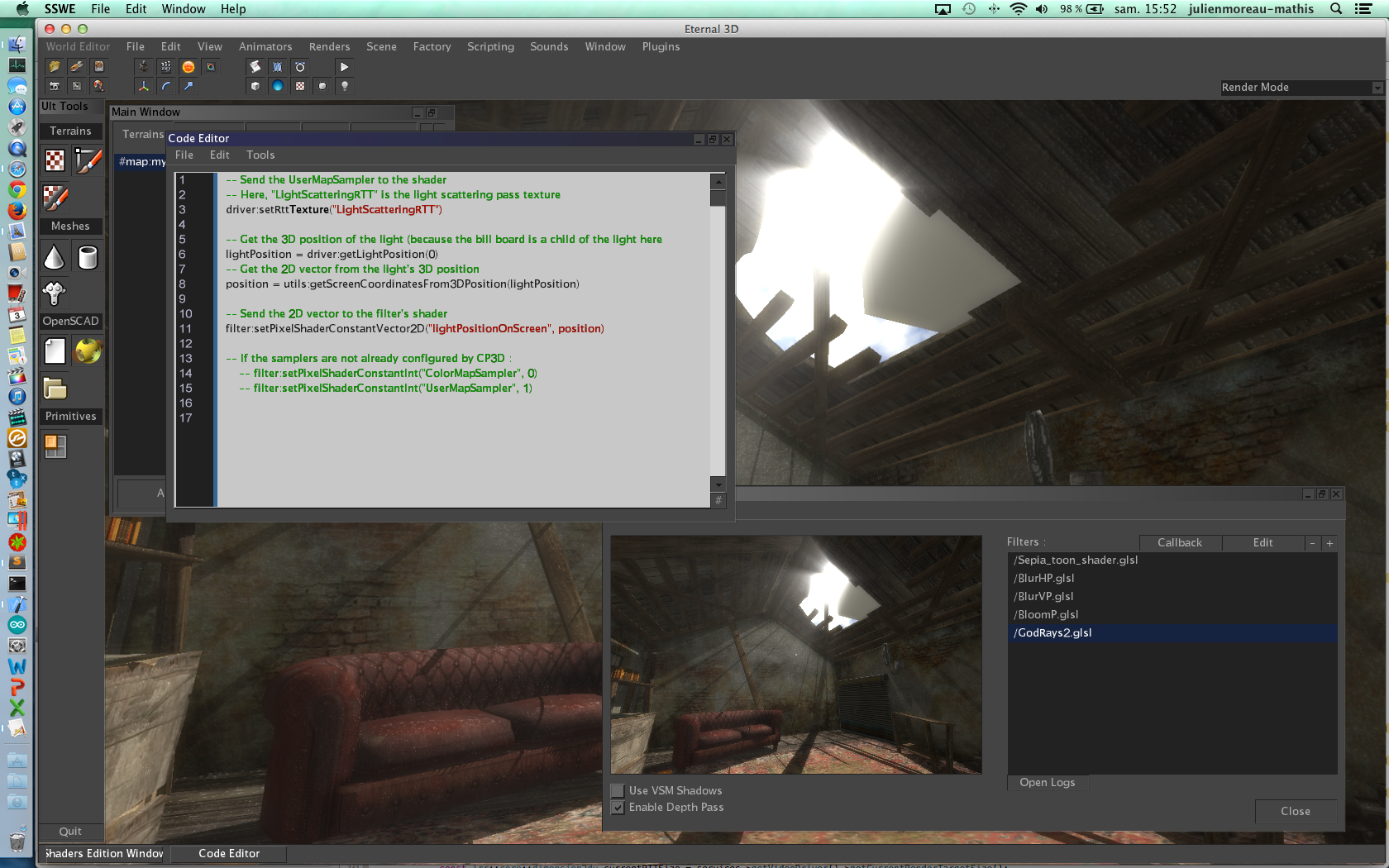1389x868 pixels.
Task: Add a sphere with the blue sphere icon
Action: (x=278, y=85)
